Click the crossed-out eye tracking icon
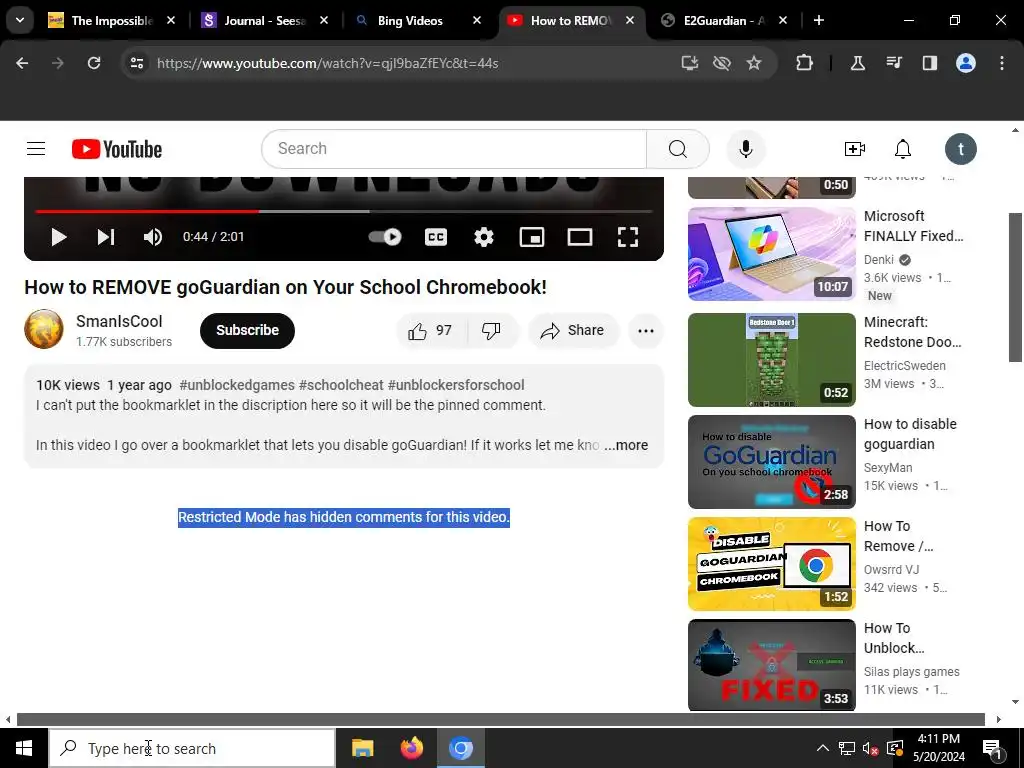 click(x=722, y=63)
